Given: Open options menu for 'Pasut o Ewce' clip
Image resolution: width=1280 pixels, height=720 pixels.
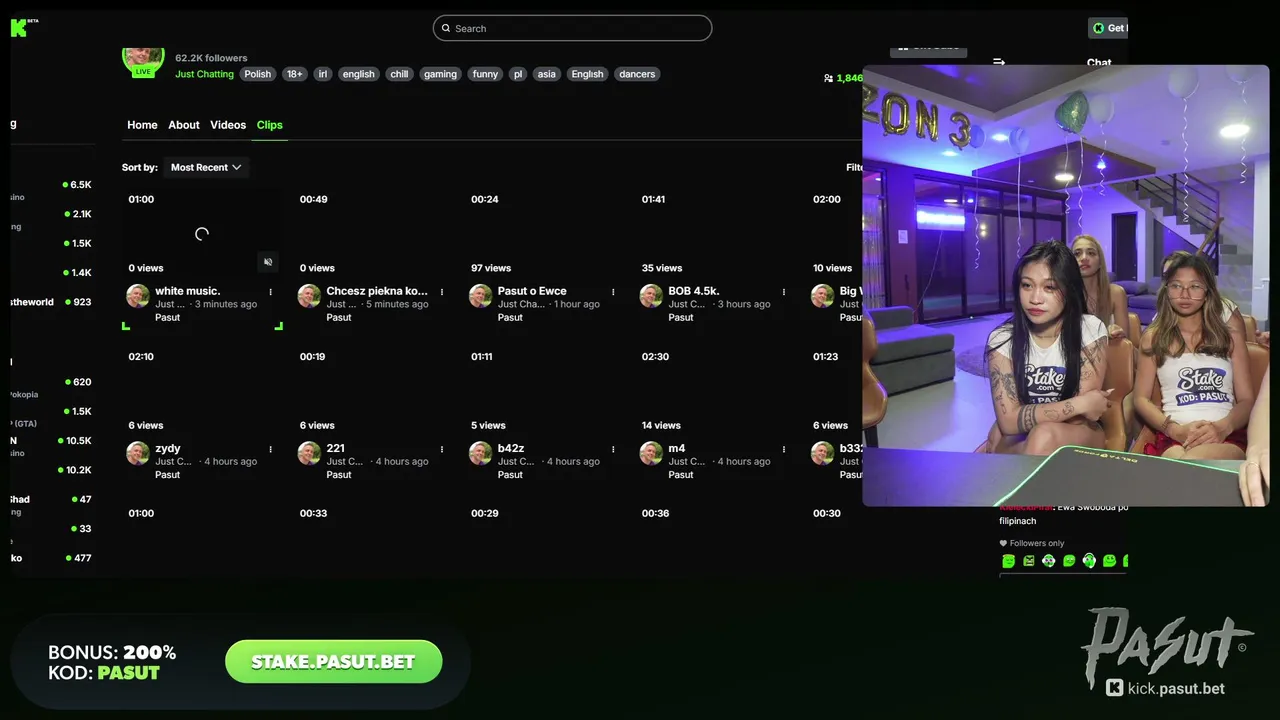Looking at the screenshot, I should click(613, 292).
